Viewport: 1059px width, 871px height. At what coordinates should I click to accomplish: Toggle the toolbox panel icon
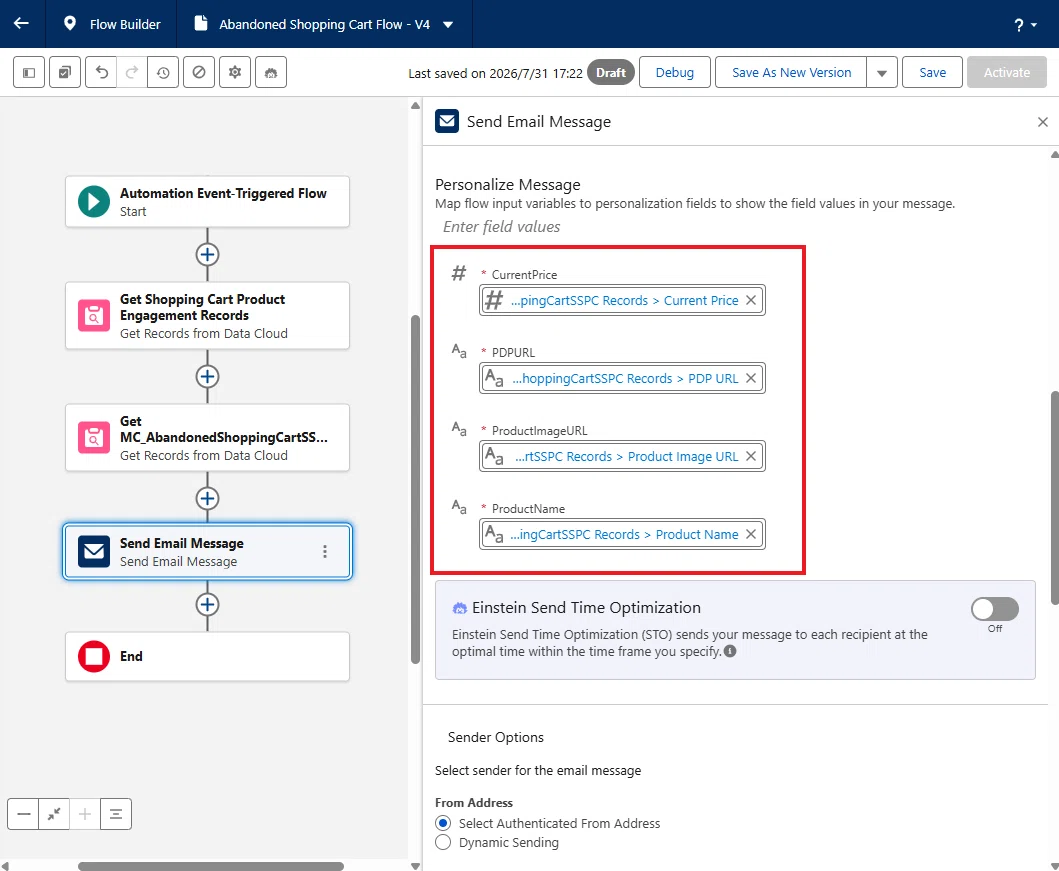(x=29, y=72)
